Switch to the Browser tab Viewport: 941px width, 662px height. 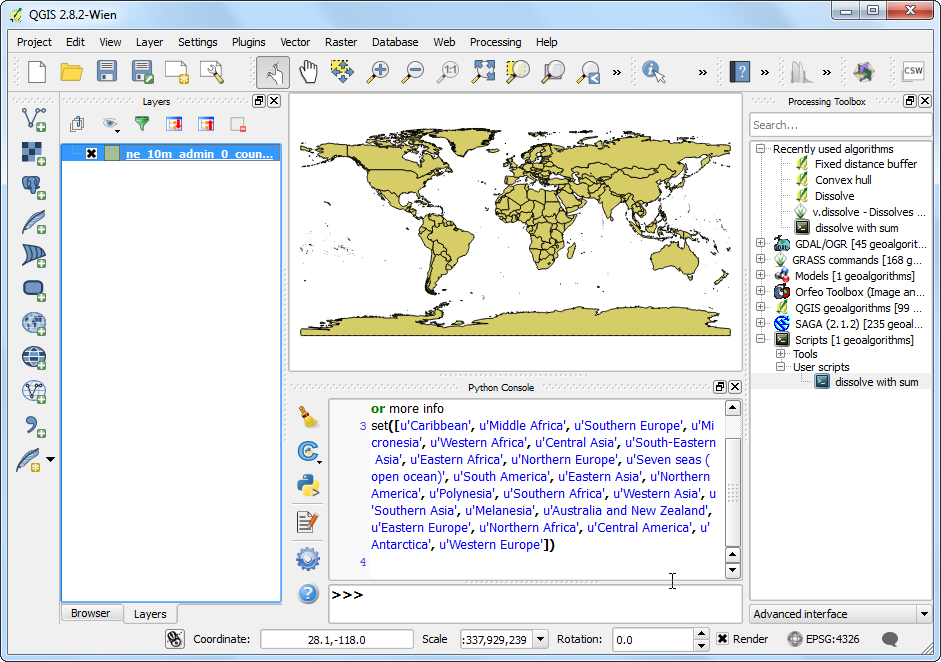pos(90,613)
